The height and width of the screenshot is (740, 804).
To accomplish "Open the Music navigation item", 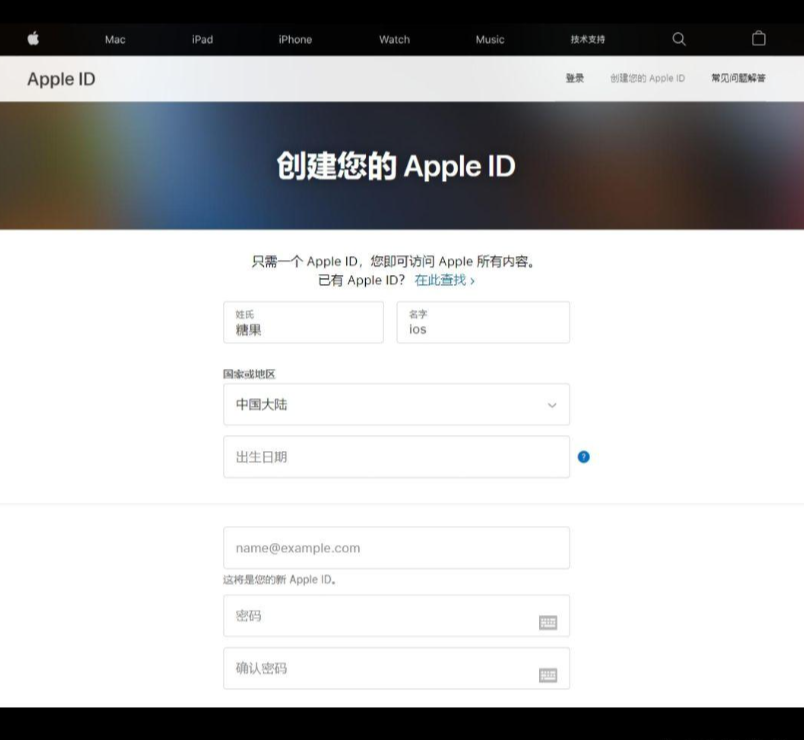I will [x=490, y=40].
